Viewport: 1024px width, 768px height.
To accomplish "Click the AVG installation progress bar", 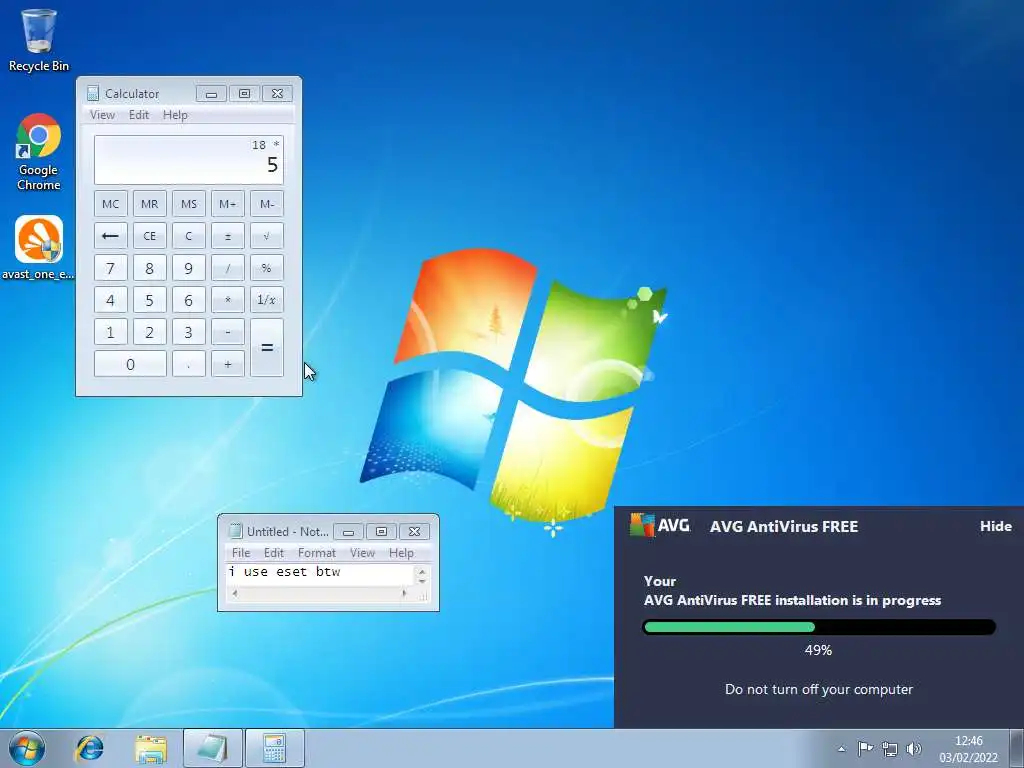I will pyautogui.click(x=819, y=627).
